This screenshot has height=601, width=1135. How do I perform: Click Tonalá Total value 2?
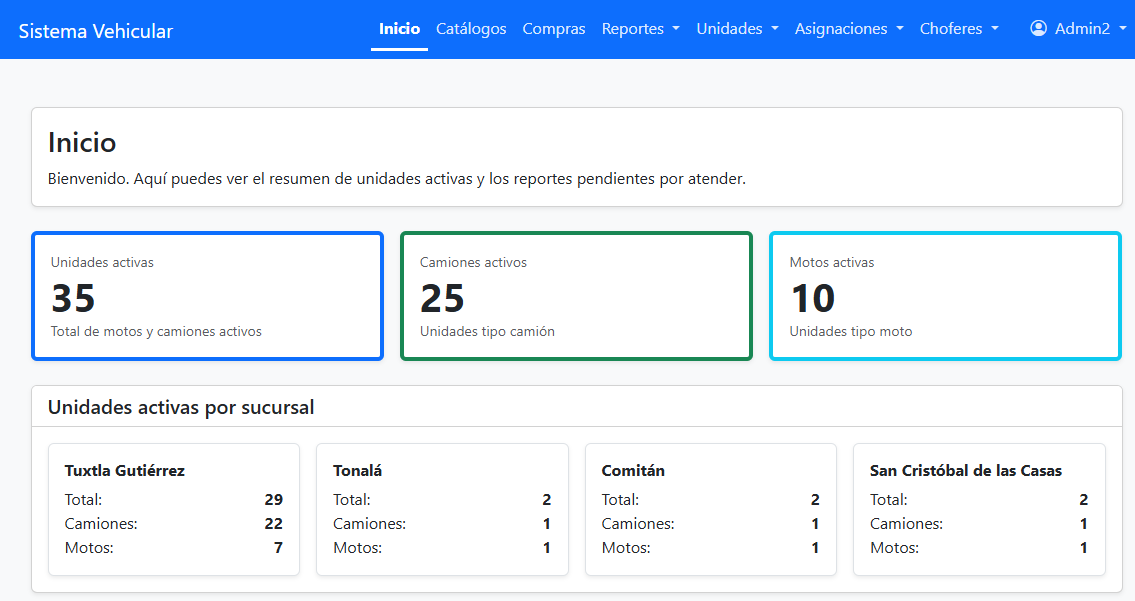(547, 500)
